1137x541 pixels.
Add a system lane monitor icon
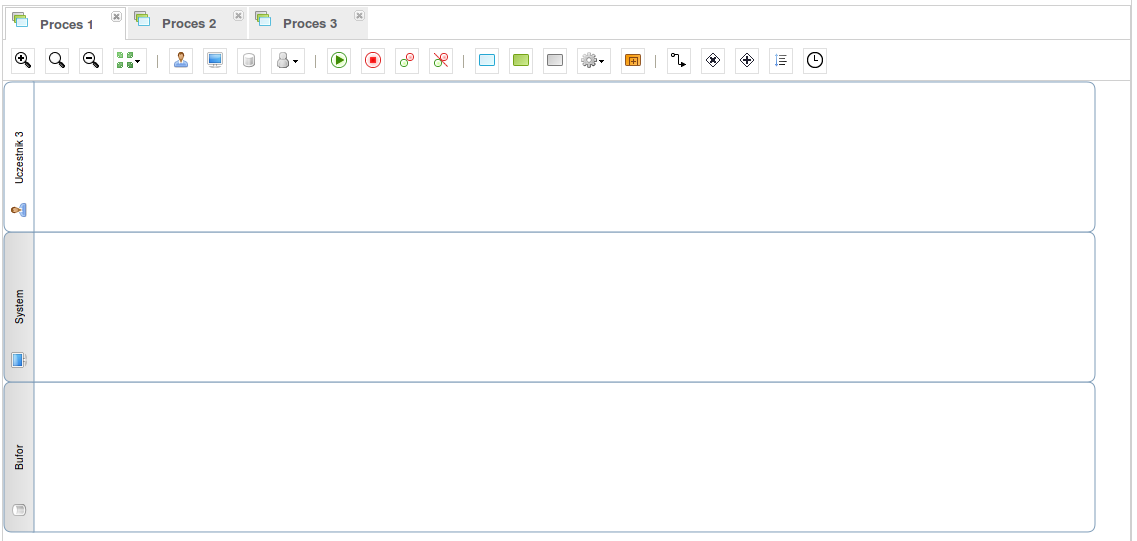point(215,61)
